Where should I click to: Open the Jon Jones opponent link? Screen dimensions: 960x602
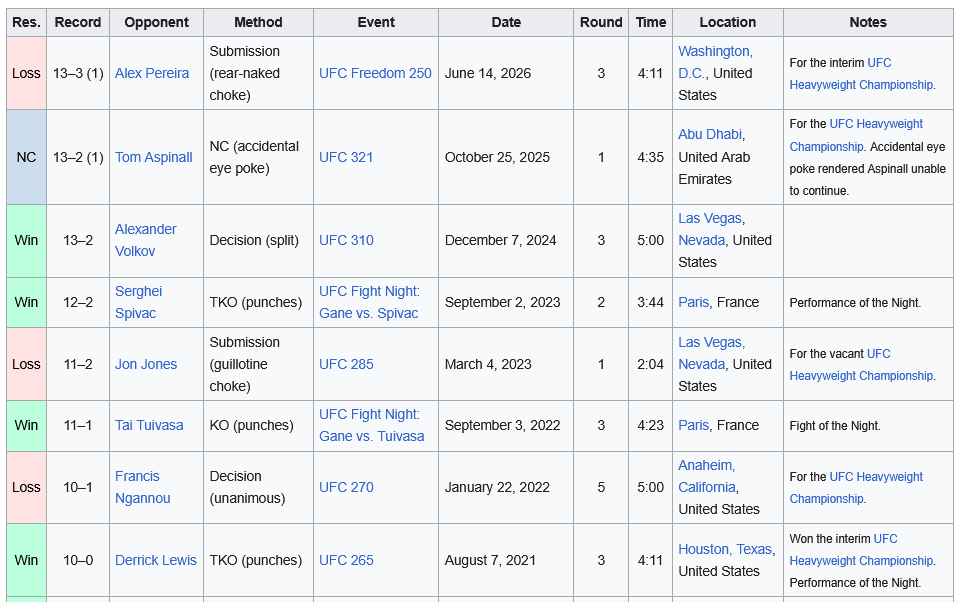point(146,364)
